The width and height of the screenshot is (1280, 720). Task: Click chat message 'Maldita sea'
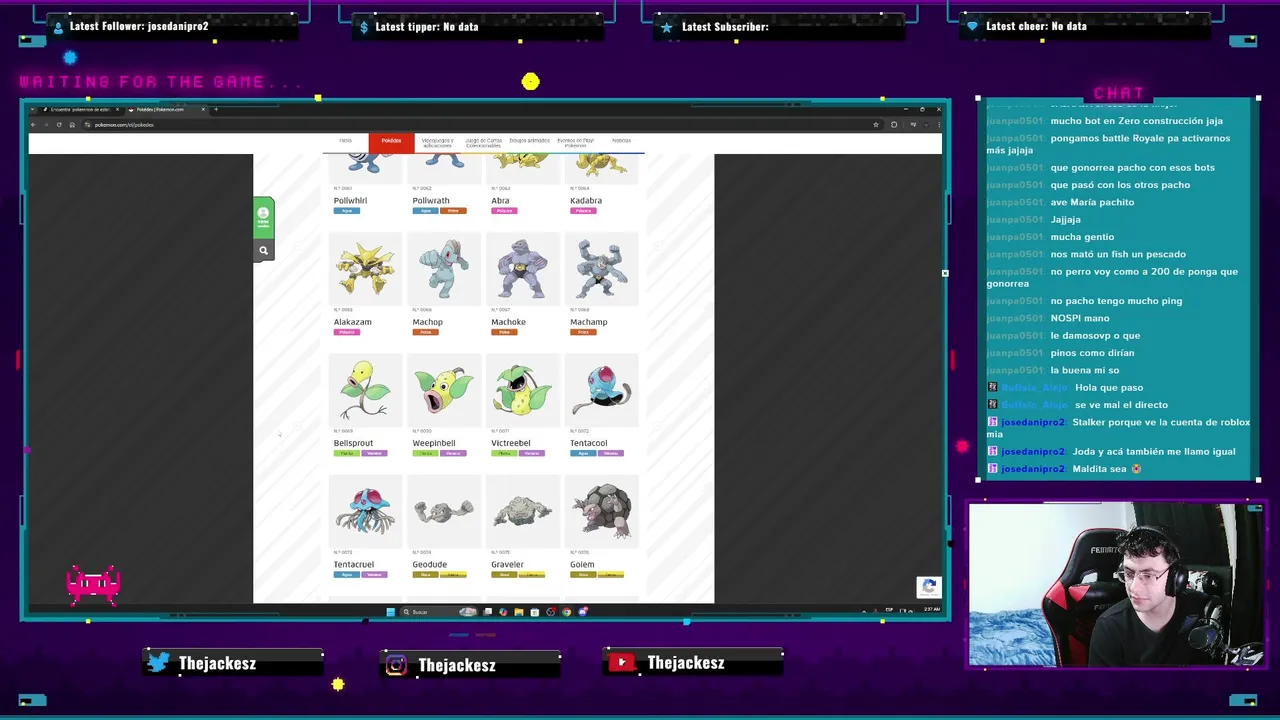[1100, 469]
